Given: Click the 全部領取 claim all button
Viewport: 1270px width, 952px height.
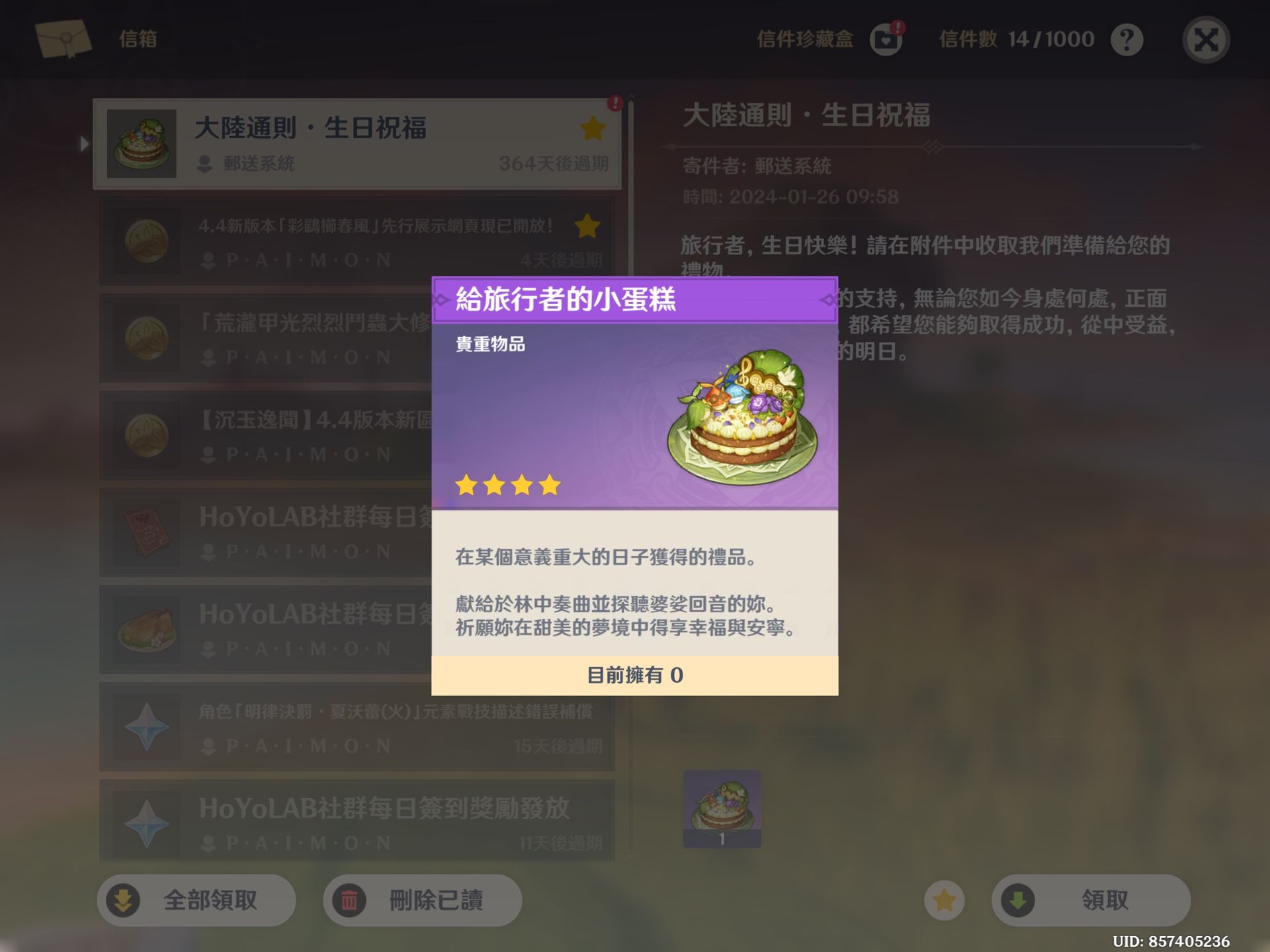Looking at the screenshot, I should 196,900.
